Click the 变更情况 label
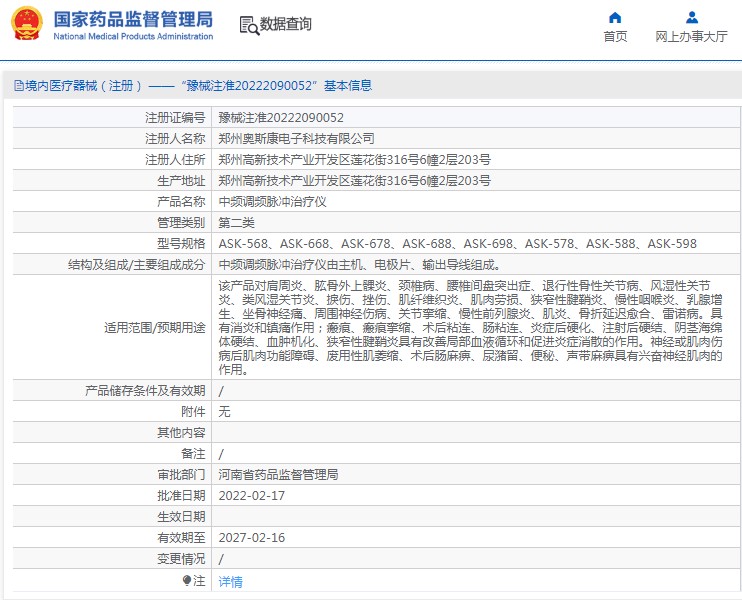 181,559
